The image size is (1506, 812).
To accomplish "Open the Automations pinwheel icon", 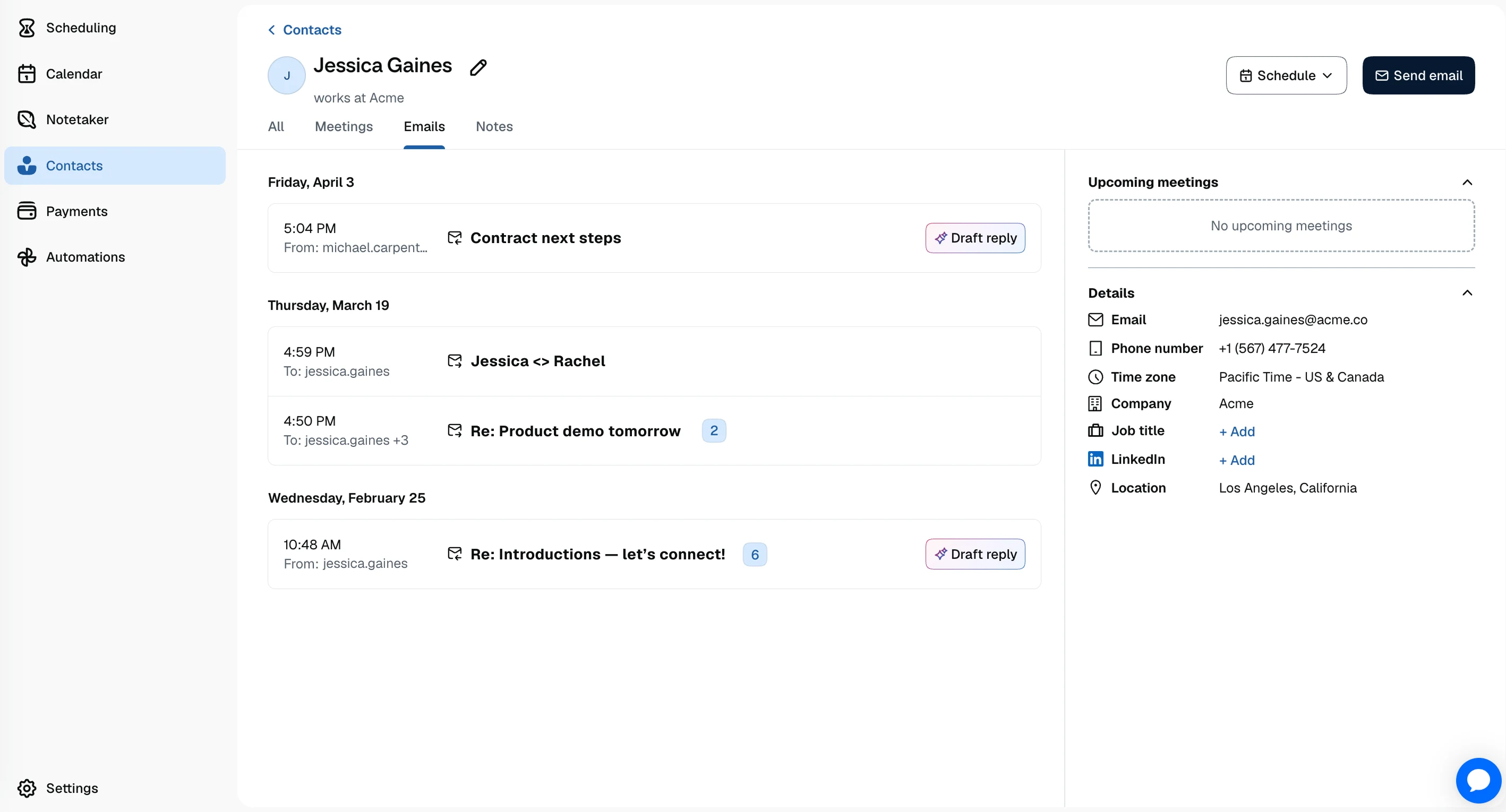I will click(x=27, y=257).
